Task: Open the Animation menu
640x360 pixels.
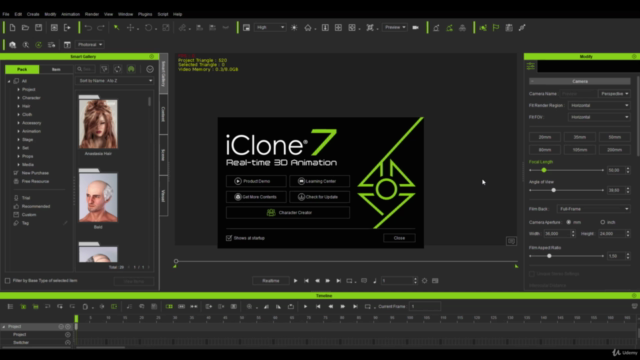Action: click(x=70, y=14)
